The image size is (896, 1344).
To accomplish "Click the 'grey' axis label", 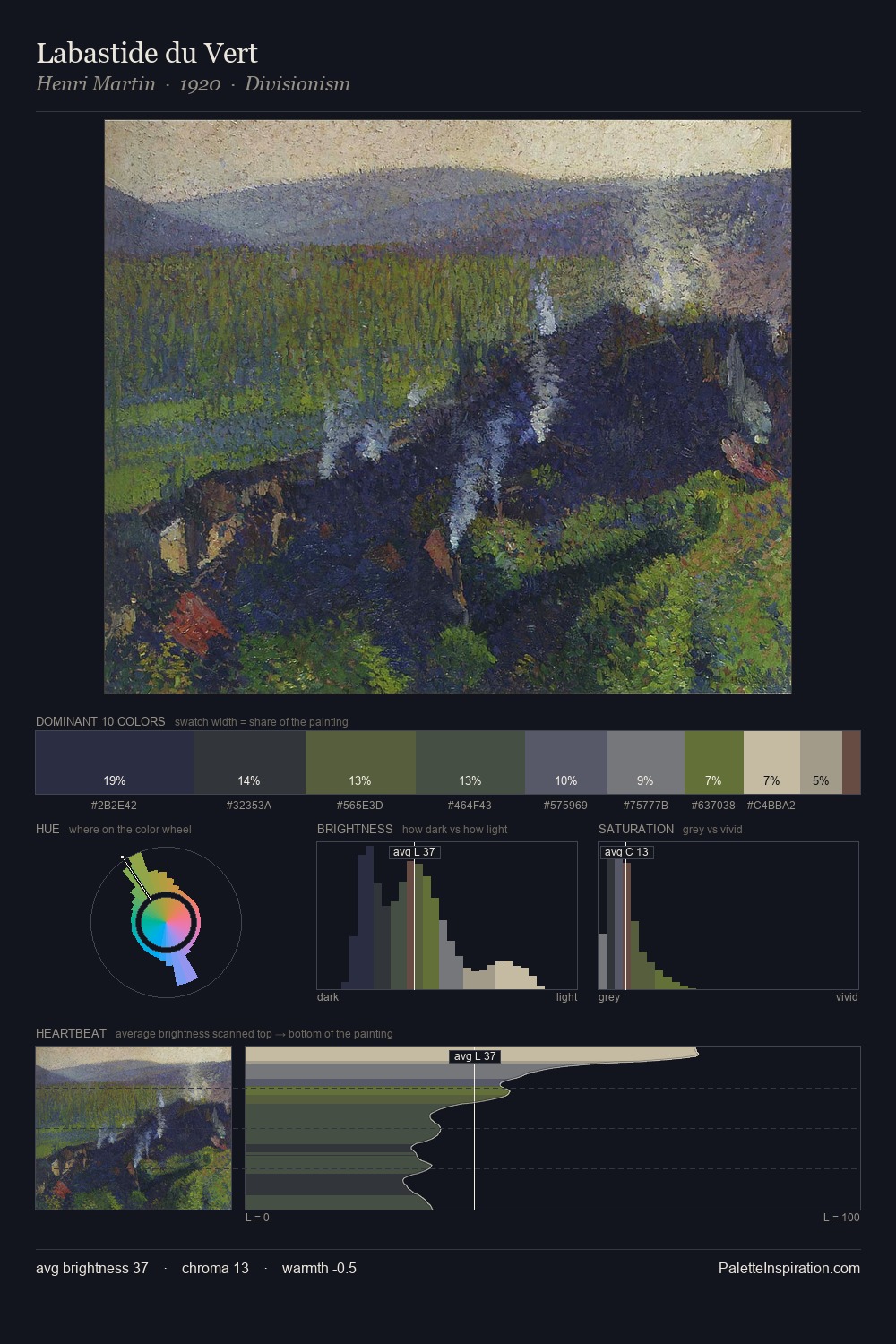I will pos(609,997).
